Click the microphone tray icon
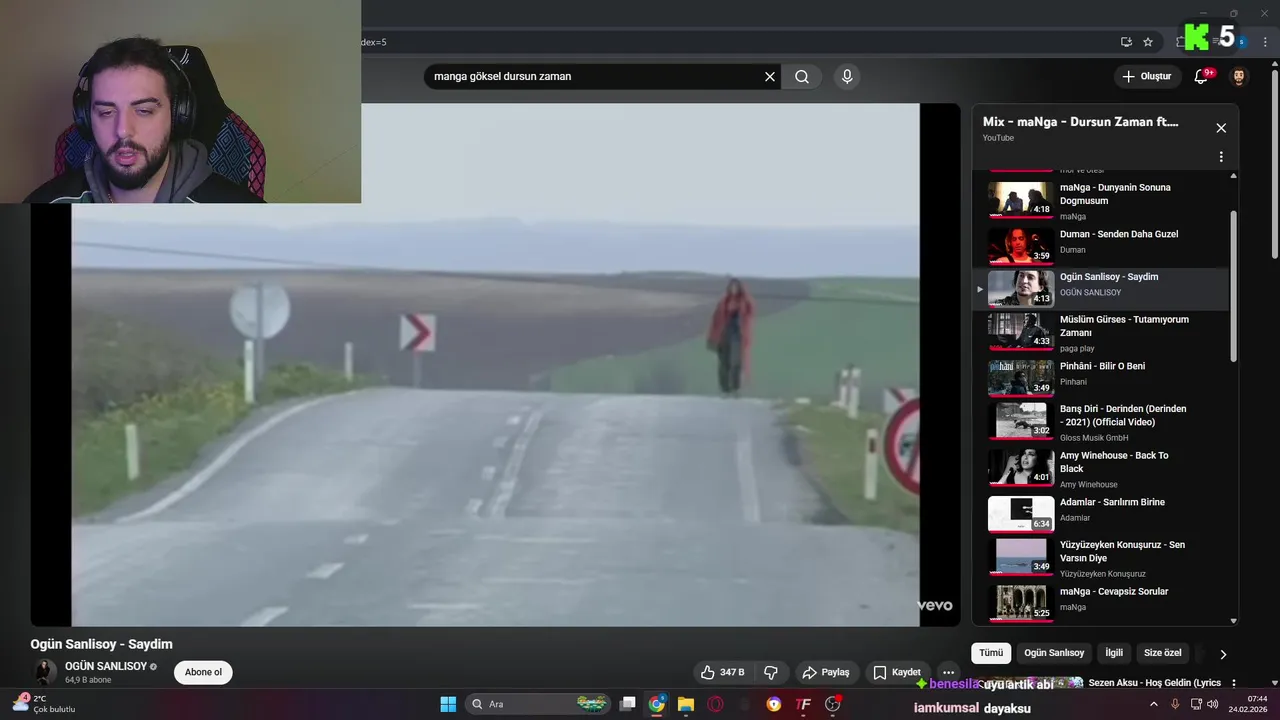 pos(1176,704)
